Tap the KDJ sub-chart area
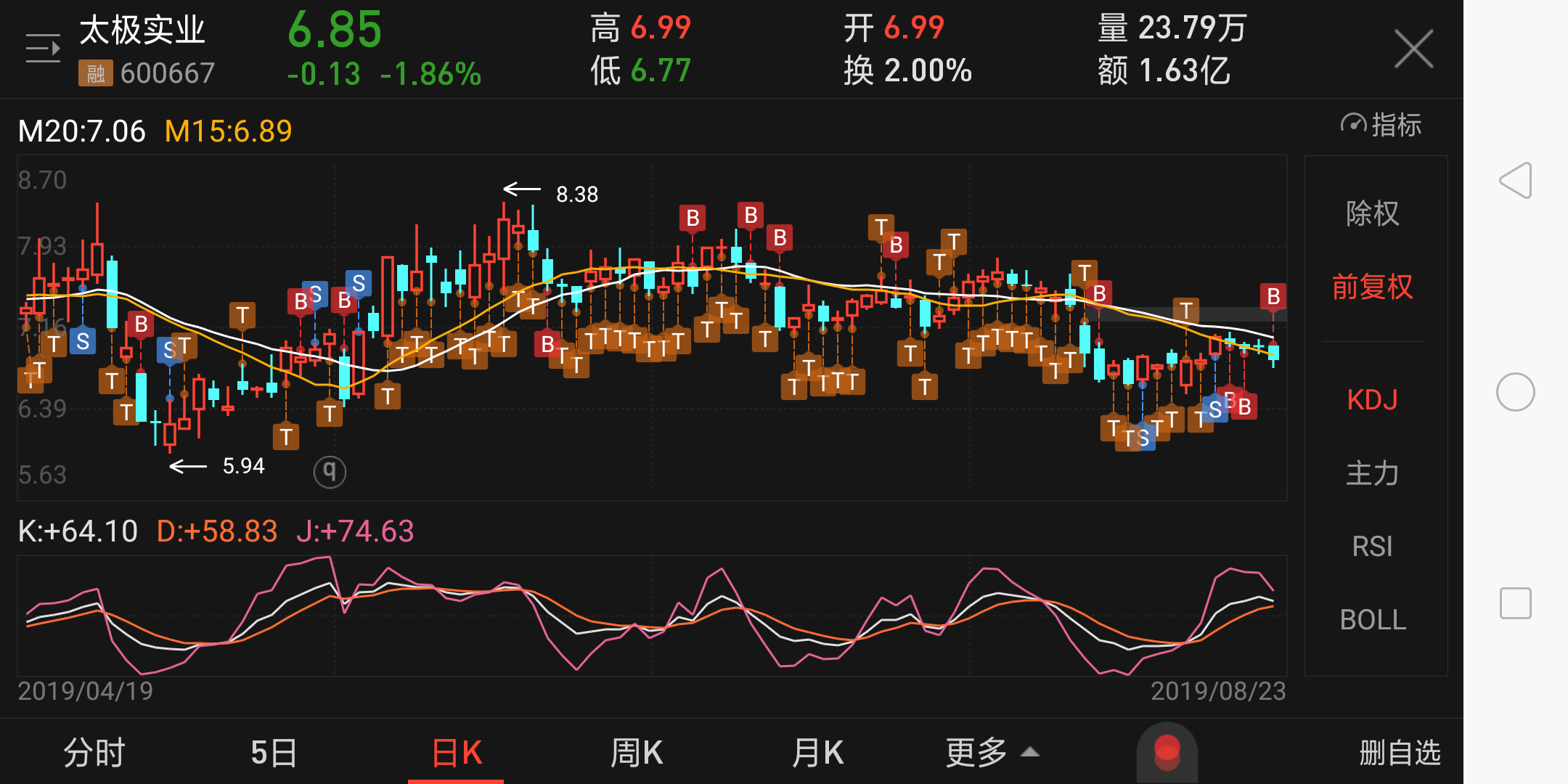Viewport: 1568px width, 784px height. click(652, 616)
